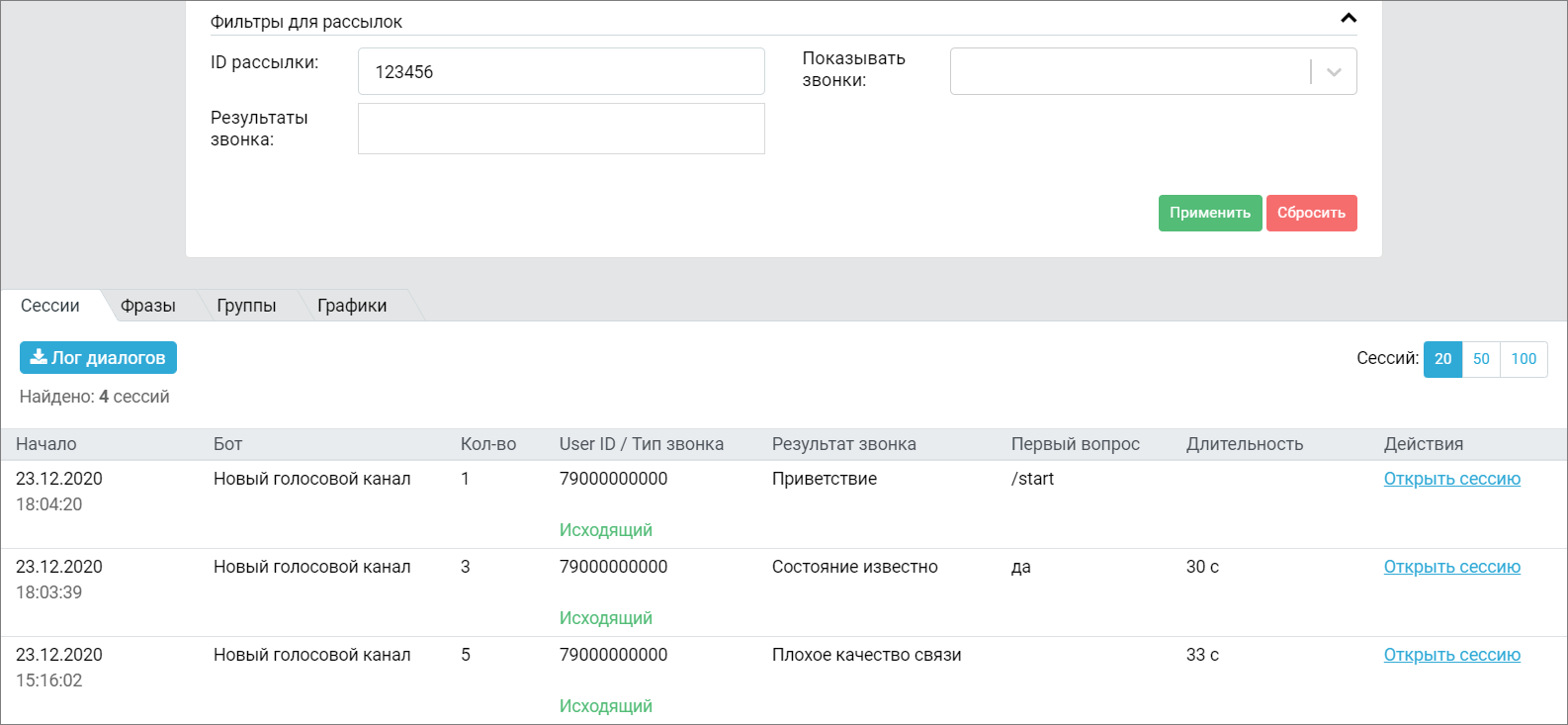Show 50 sessions per page

coord(1480,359)
